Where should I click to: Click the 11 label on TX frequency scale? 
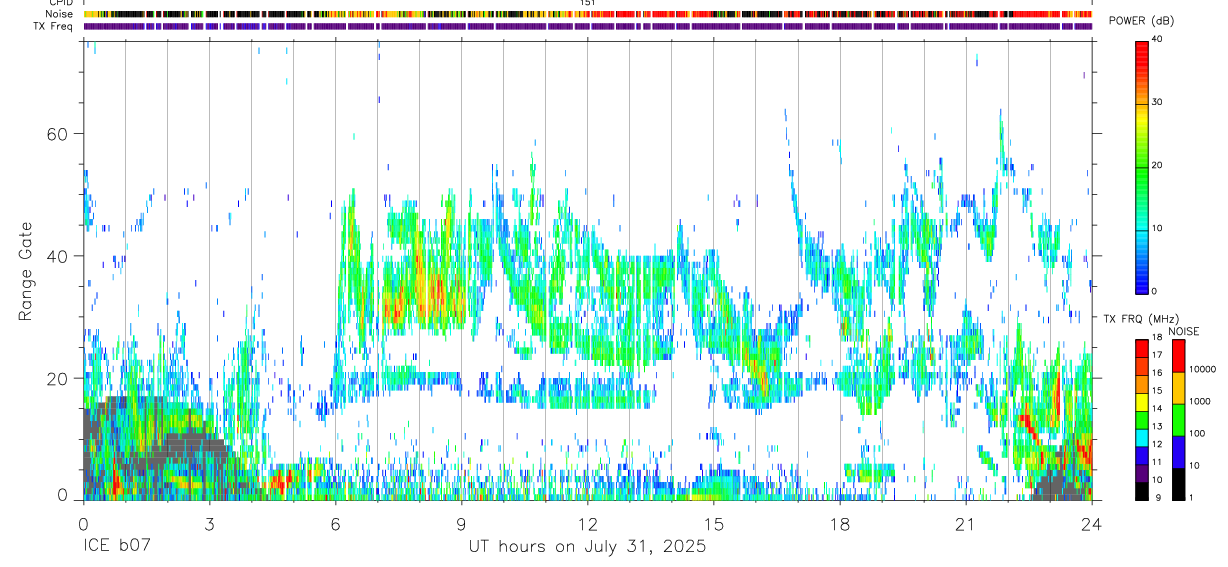(1156, 463)
